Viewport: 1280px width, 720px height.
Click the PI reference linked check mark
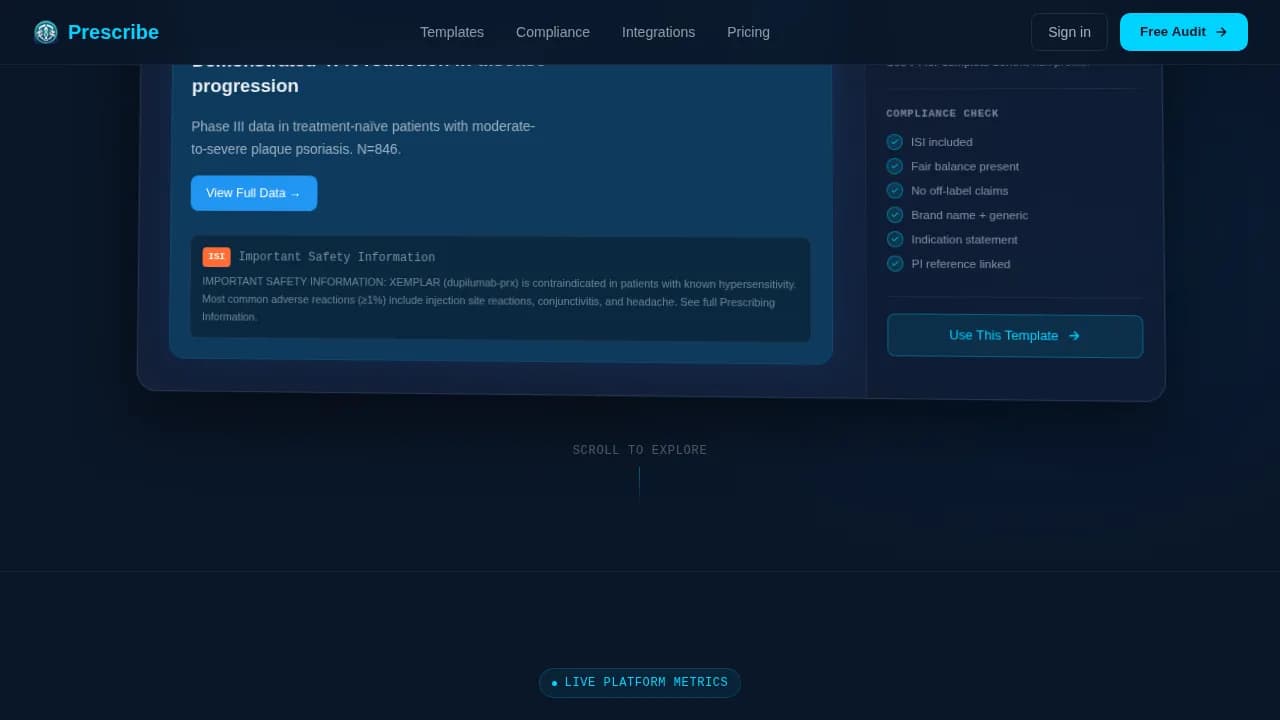(894, 264)
